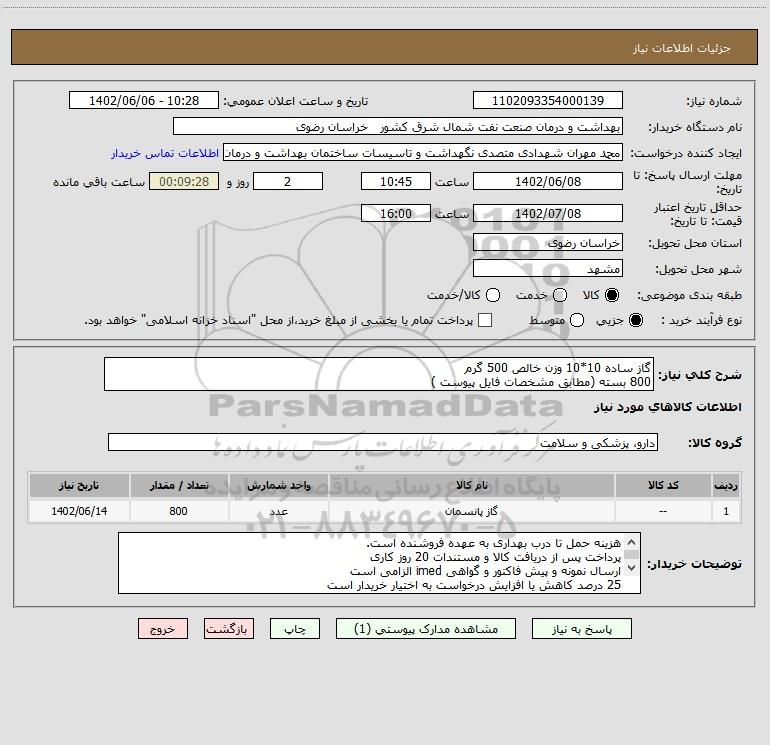This screenshot has height=745, width=770.
Task: Click the price validity date 1402/07/08
Action: [x=548, y=213]
